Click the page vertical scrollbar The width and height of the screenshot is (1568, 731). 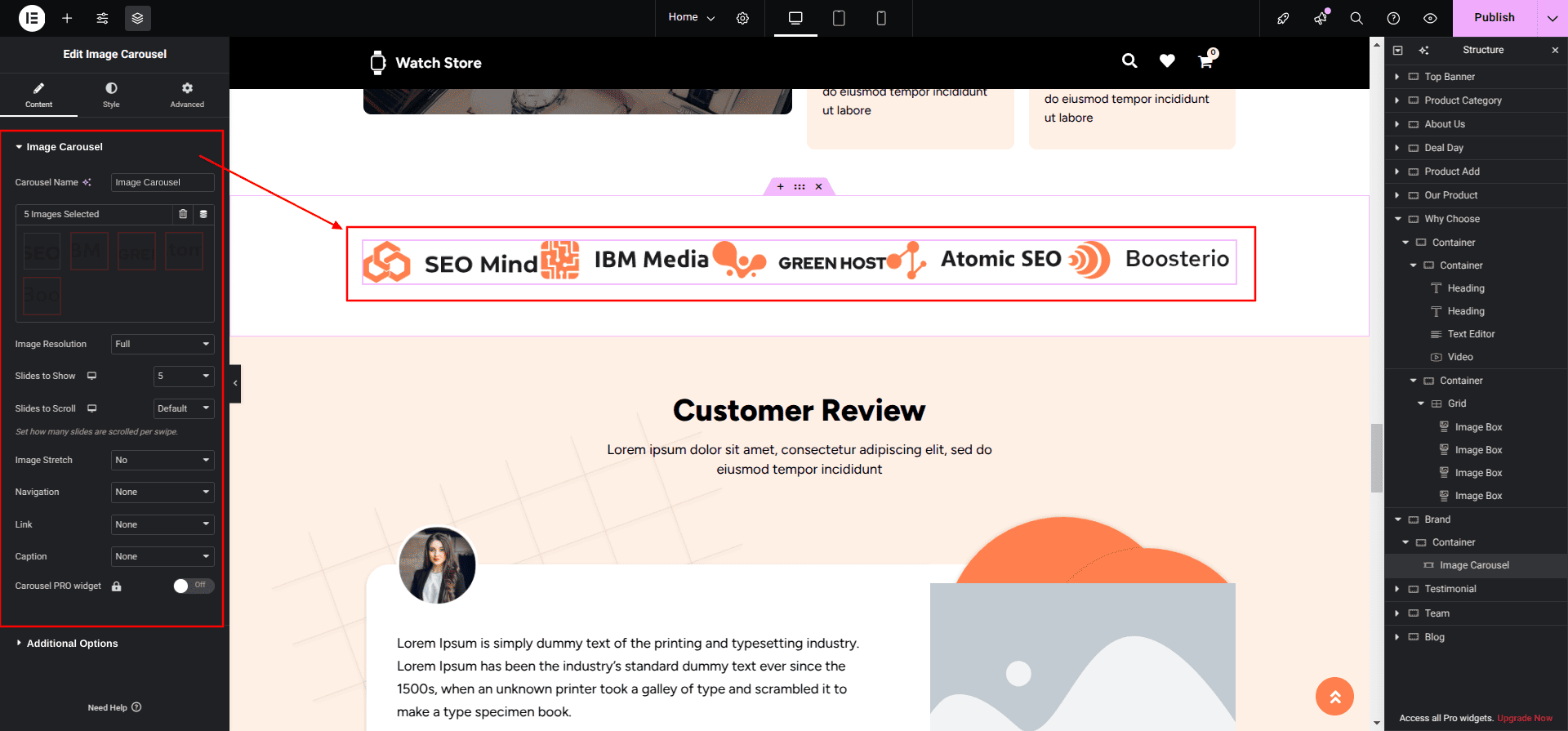[x=1377, y=458]
